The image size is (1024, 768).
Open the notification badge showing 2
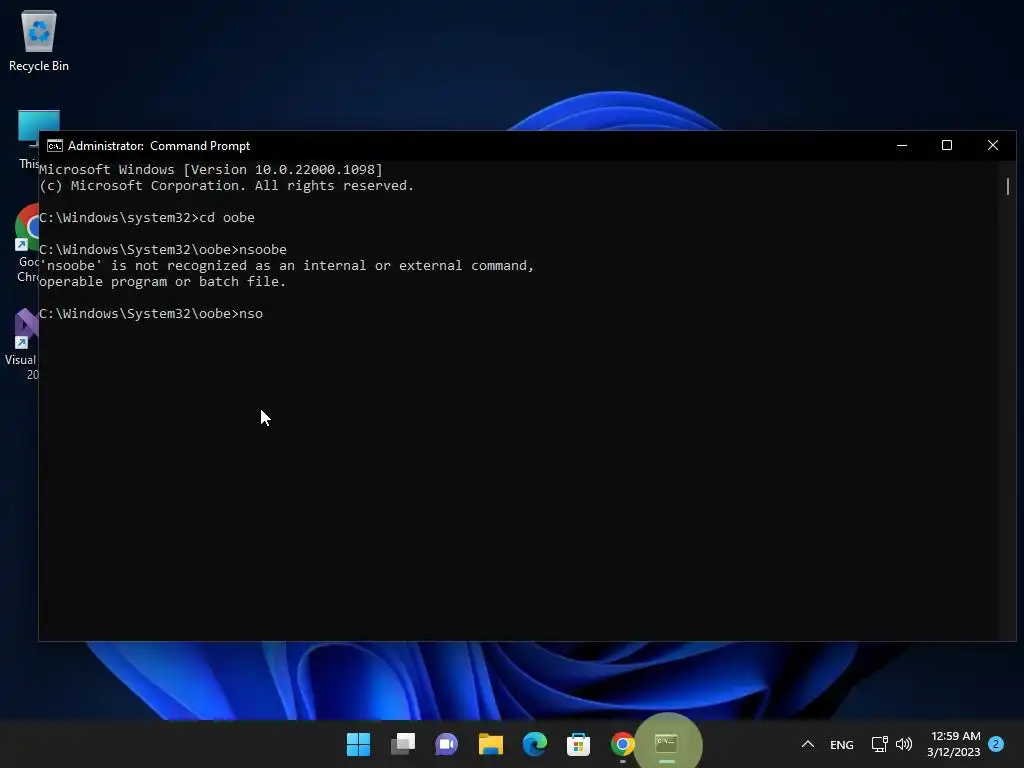click(996, 744)
